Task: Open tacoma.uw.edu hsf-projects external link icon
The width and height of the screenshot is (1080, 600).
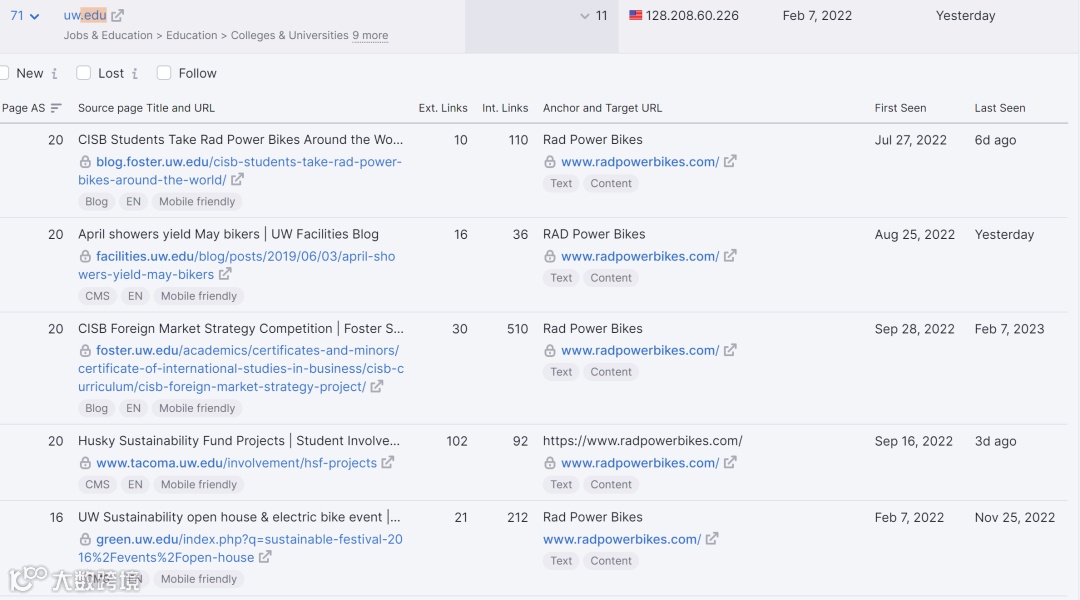Action: pyautogui.click(x=388, y=463)
